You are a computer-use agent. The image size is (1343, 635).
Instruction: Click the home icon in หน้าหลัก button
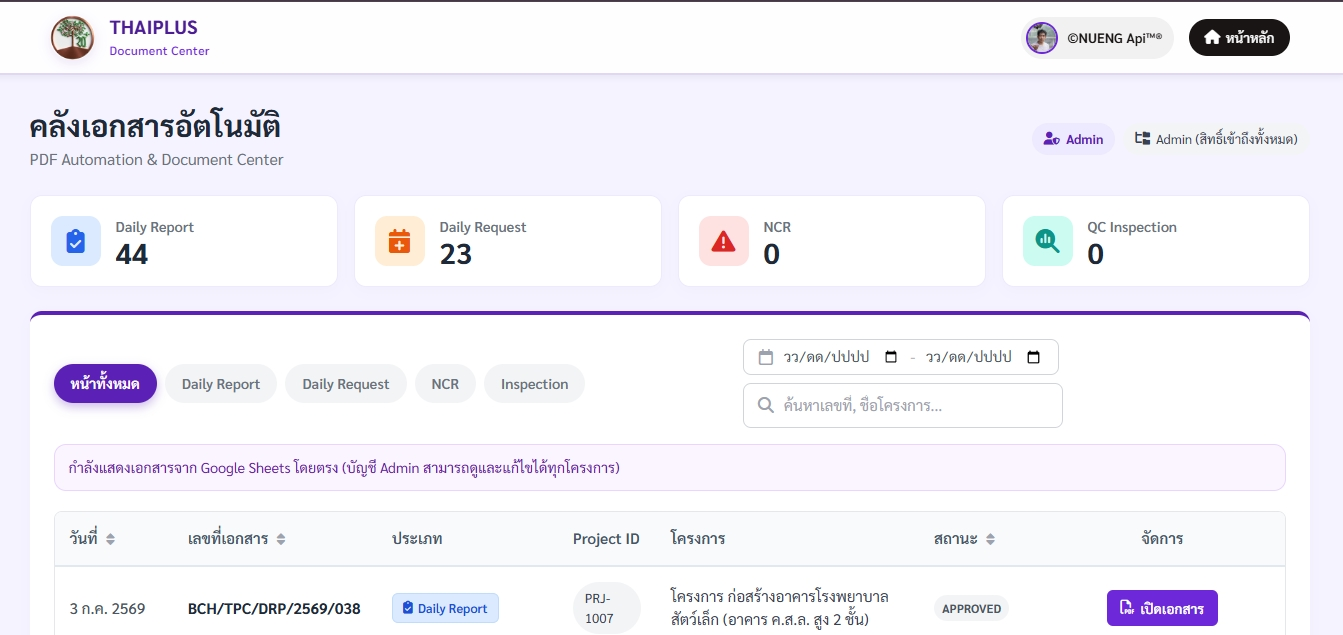tap(1212, 38)
